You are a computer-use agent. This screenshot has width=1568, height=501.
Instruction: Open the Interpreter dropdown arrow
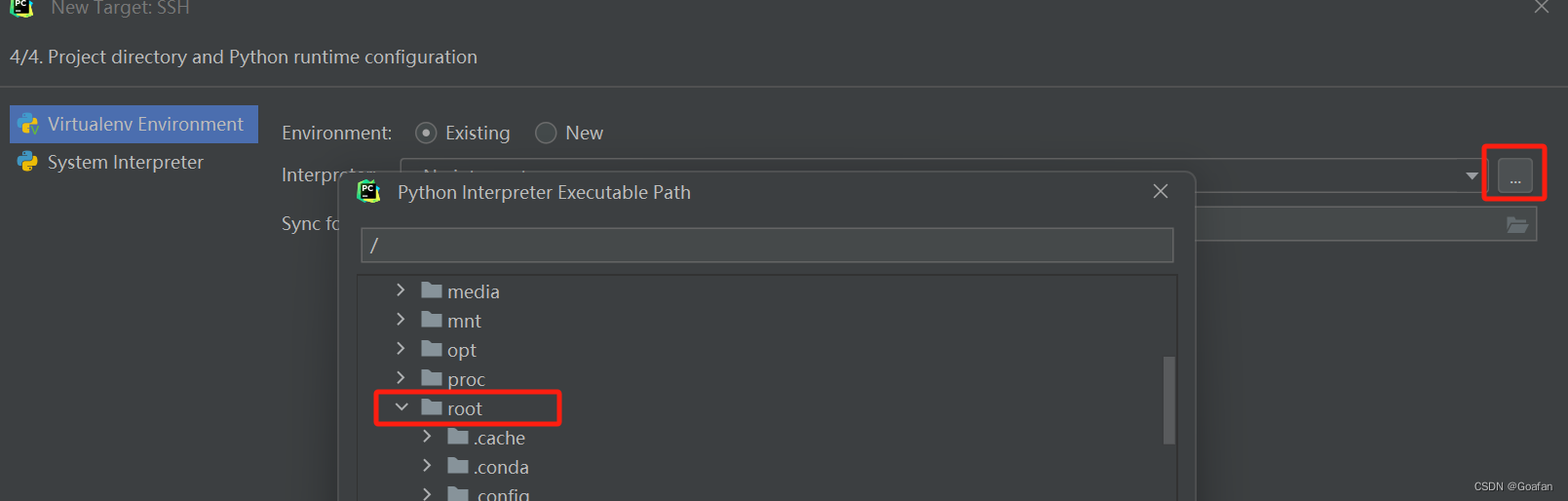coord(1472,175)
